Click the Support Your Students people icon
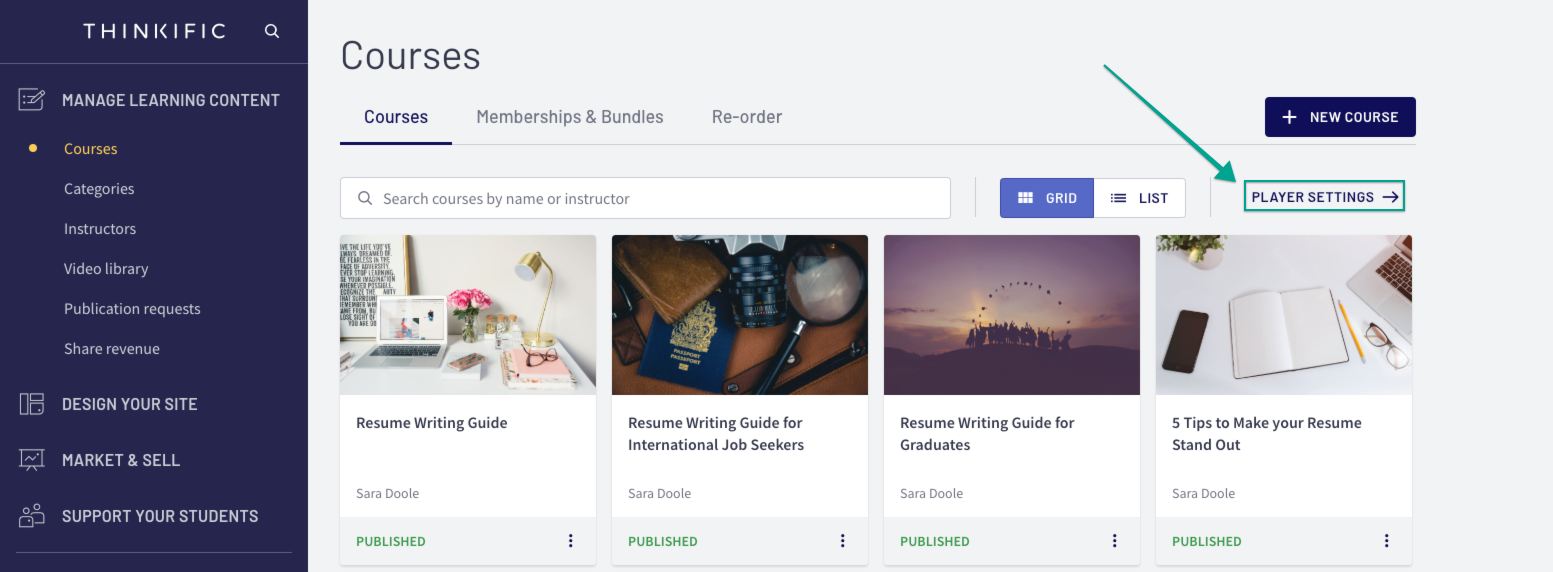Screen dimensions: 1553x572 32,516
